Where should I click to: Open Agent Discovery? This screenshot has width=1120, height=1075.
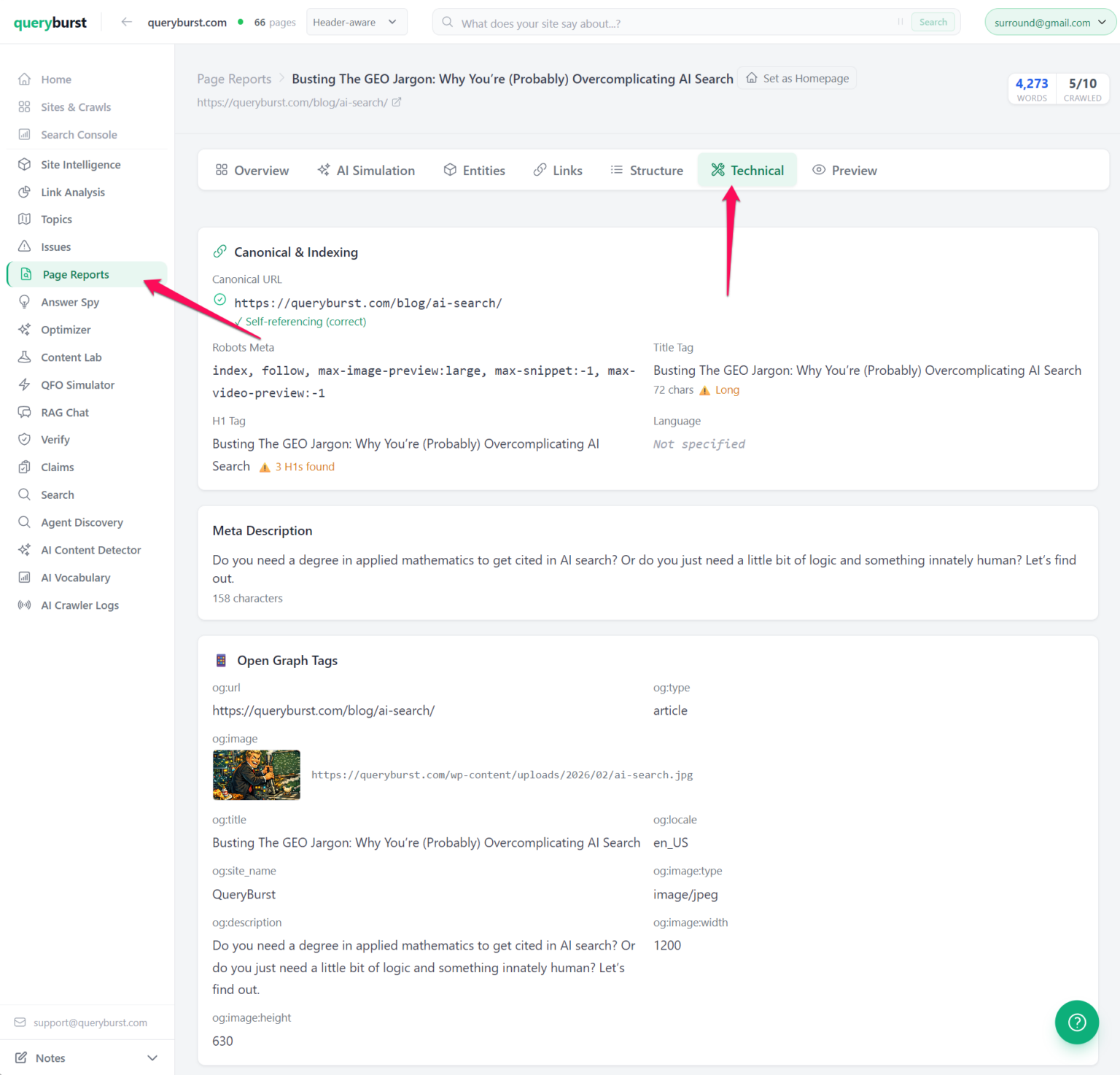tap(82, 523)
